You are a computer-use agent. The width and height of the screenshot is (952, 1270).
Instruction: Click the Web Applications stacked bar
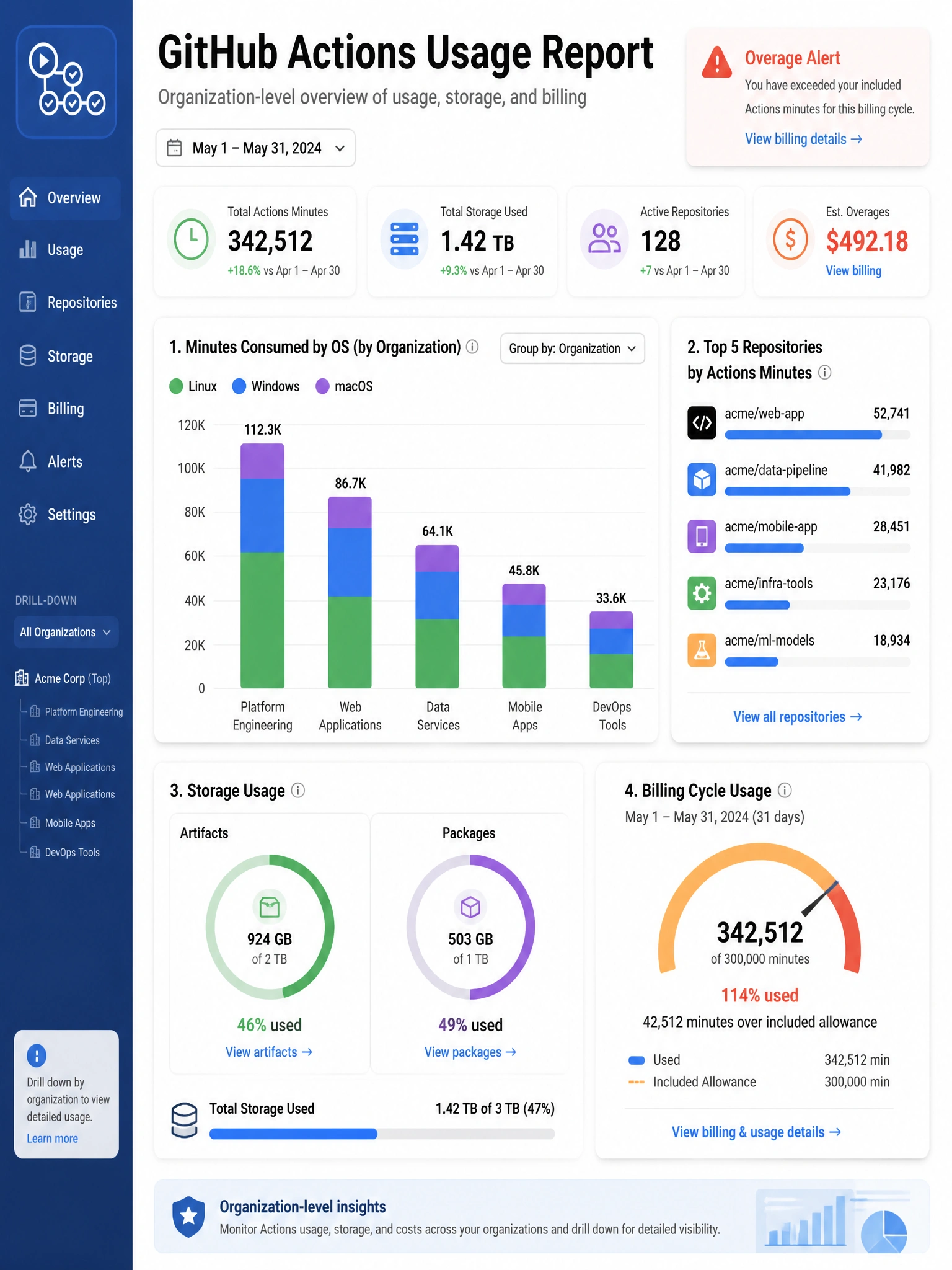[x=350, y=592]
